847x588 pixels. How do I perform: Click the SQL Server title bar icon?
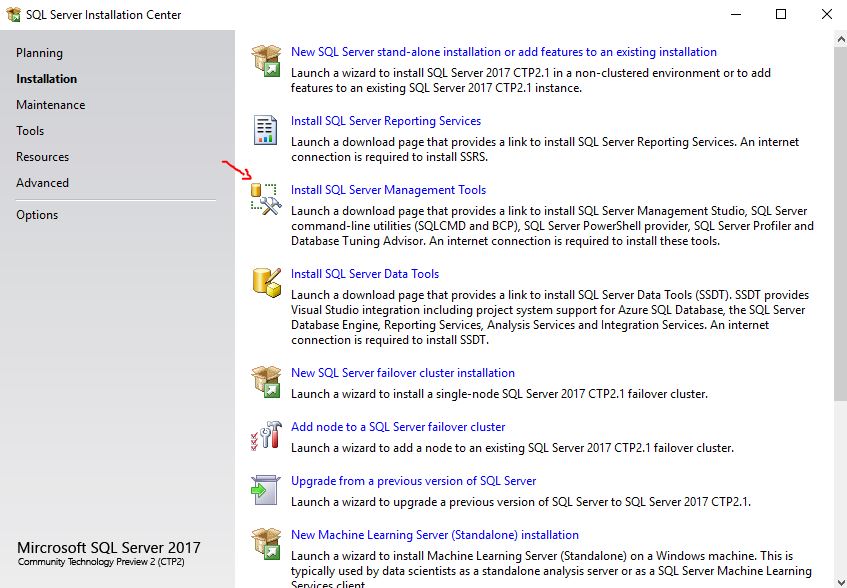[x=14, y=15]
